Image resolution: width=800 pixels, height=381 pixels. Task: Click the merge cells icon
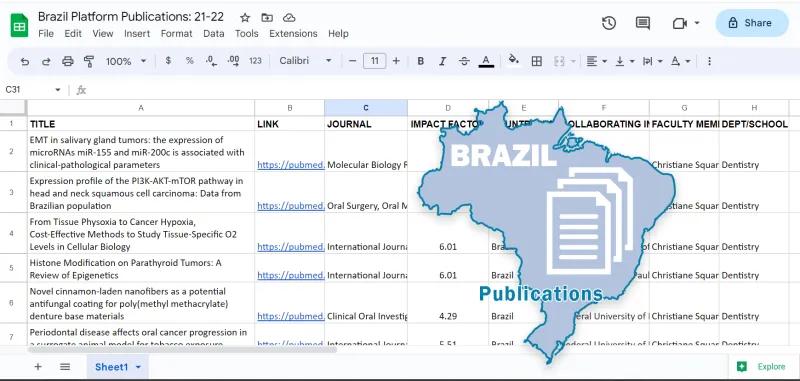click(559, 61)
